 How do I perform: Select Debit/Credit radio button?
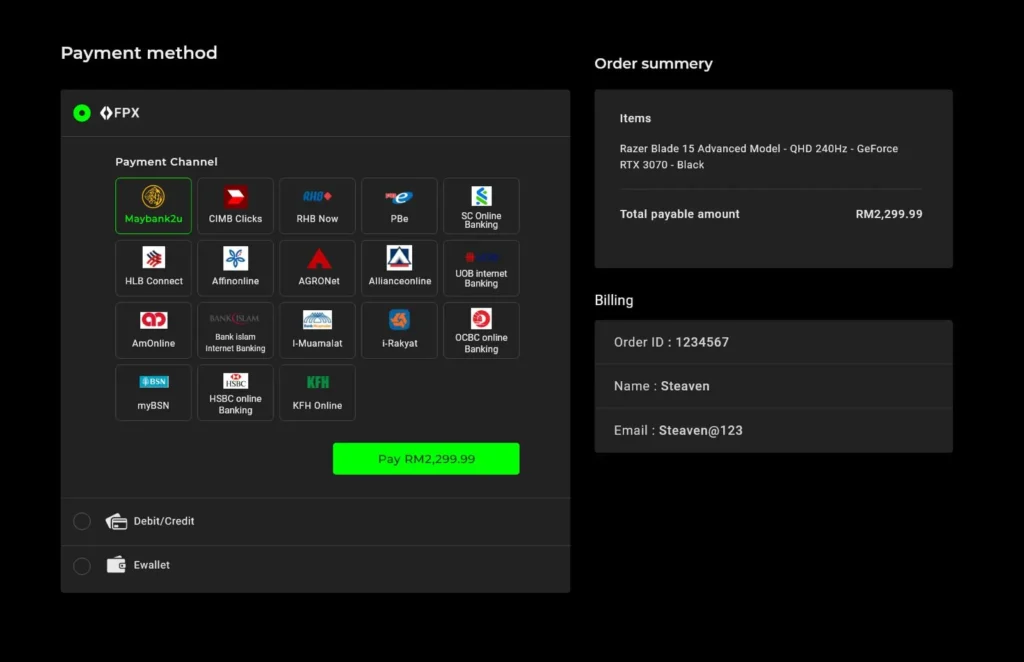click(x=82, y=521)
